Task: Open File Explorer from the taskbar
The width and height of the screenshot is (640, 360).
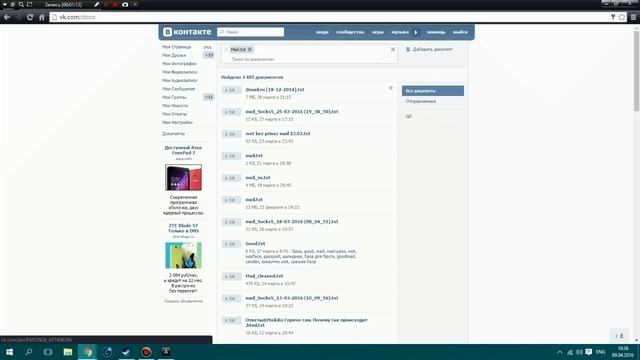Action: tap(68, 352)
